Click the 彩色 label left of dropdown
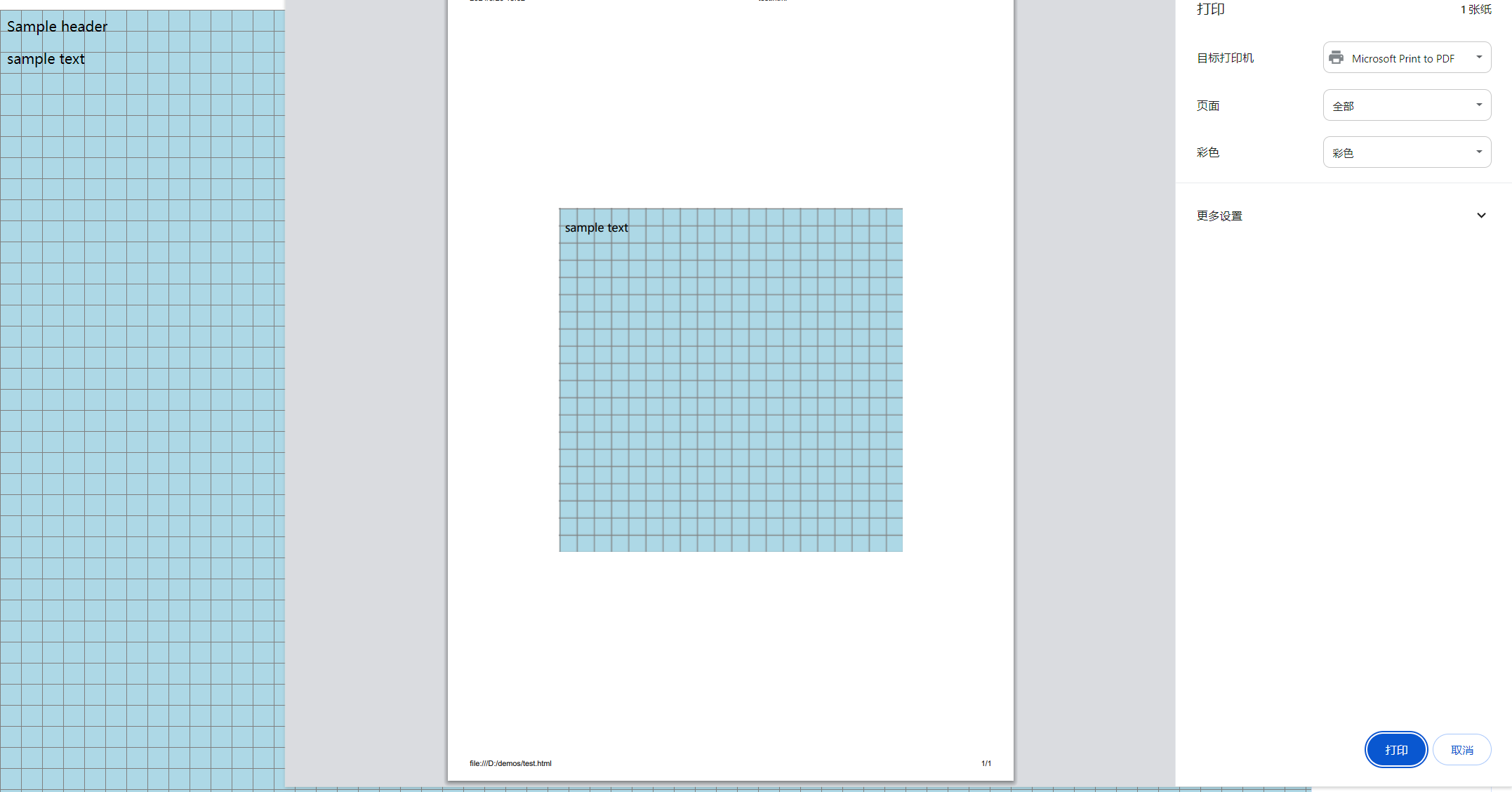Screen dimensions: 1512x792 [x=1208, y=152]
